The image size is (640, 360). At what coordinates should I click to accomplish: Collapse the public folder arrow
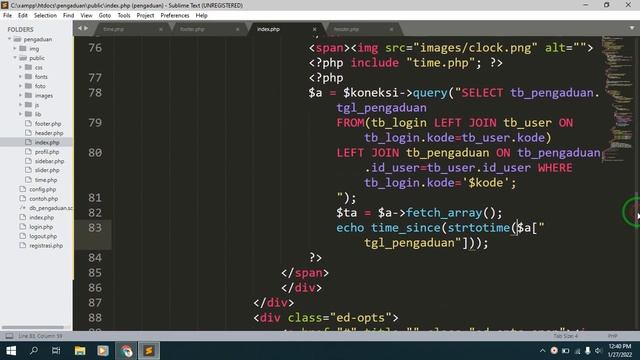point(15,58)
